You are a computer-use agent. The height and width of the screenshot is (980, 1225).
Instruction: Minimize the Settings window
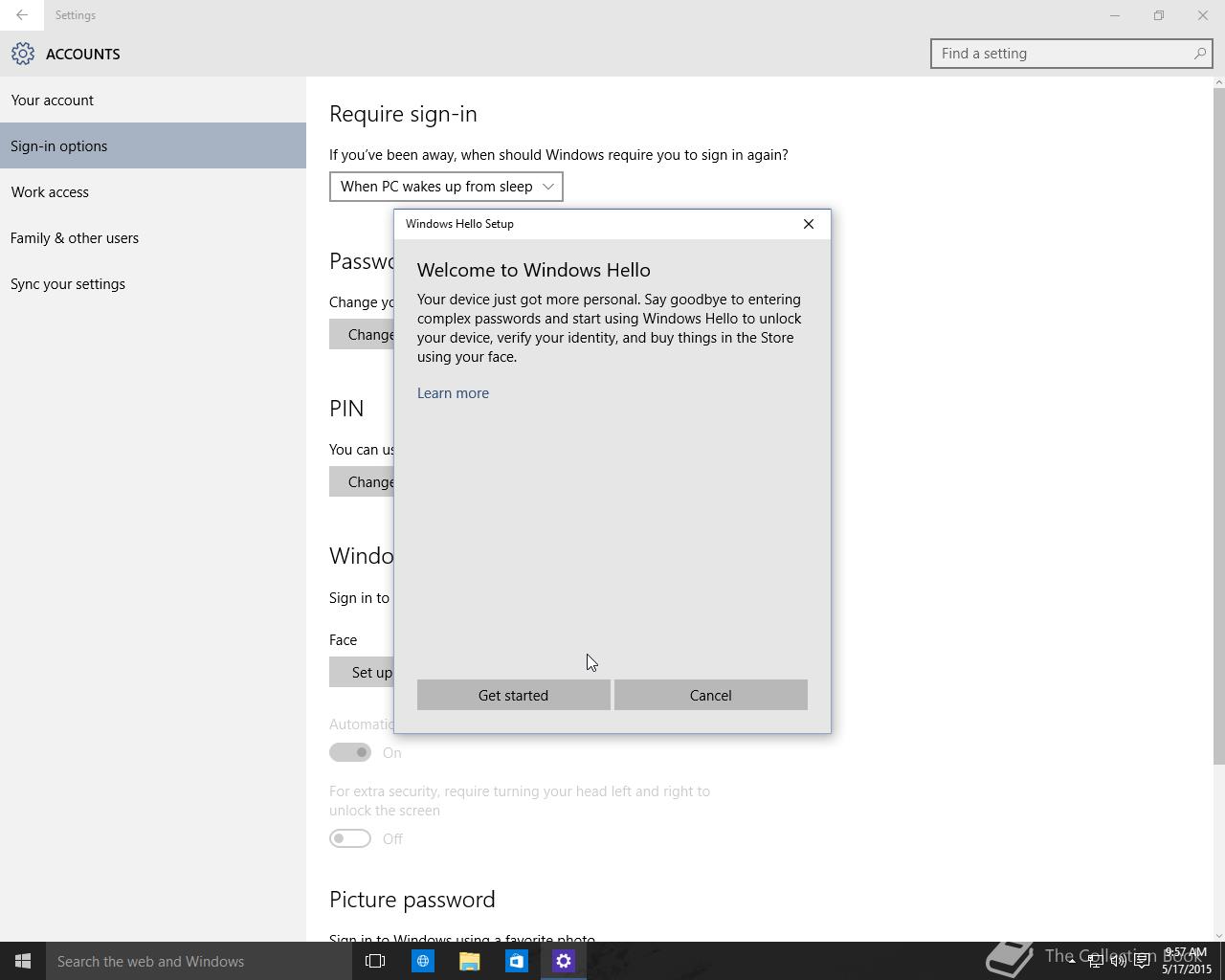pyautogui.click(x=1115, y=15)
